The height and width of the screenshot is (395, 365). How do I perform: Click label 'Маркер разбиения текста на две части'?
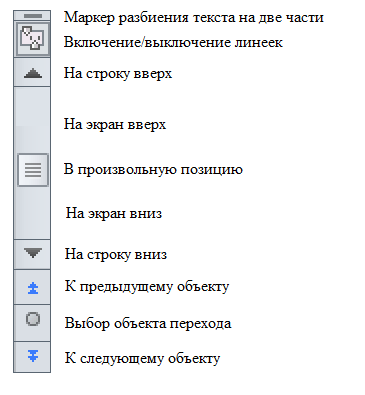194,17
